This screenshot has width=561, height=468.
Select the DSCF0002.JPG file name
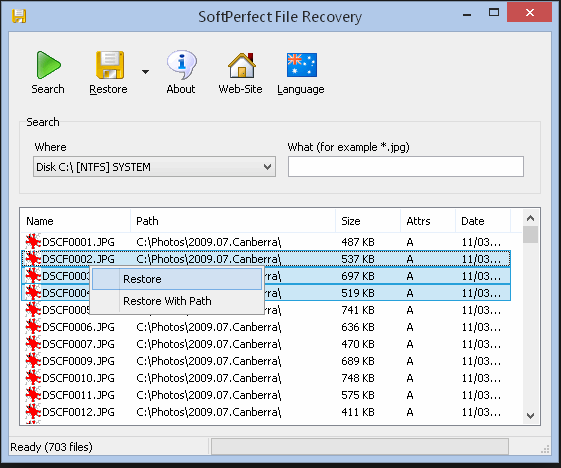click(x=78, y=259)
